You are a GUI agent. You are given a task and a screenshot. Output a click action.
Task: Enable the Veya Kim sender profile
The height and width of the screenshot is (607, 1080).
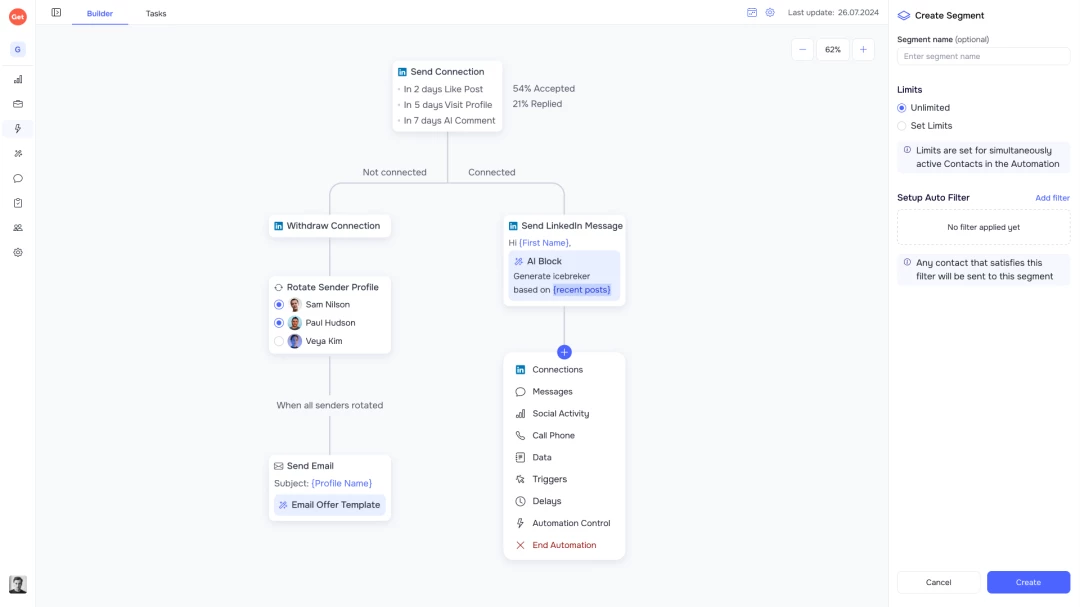[279, 341]
